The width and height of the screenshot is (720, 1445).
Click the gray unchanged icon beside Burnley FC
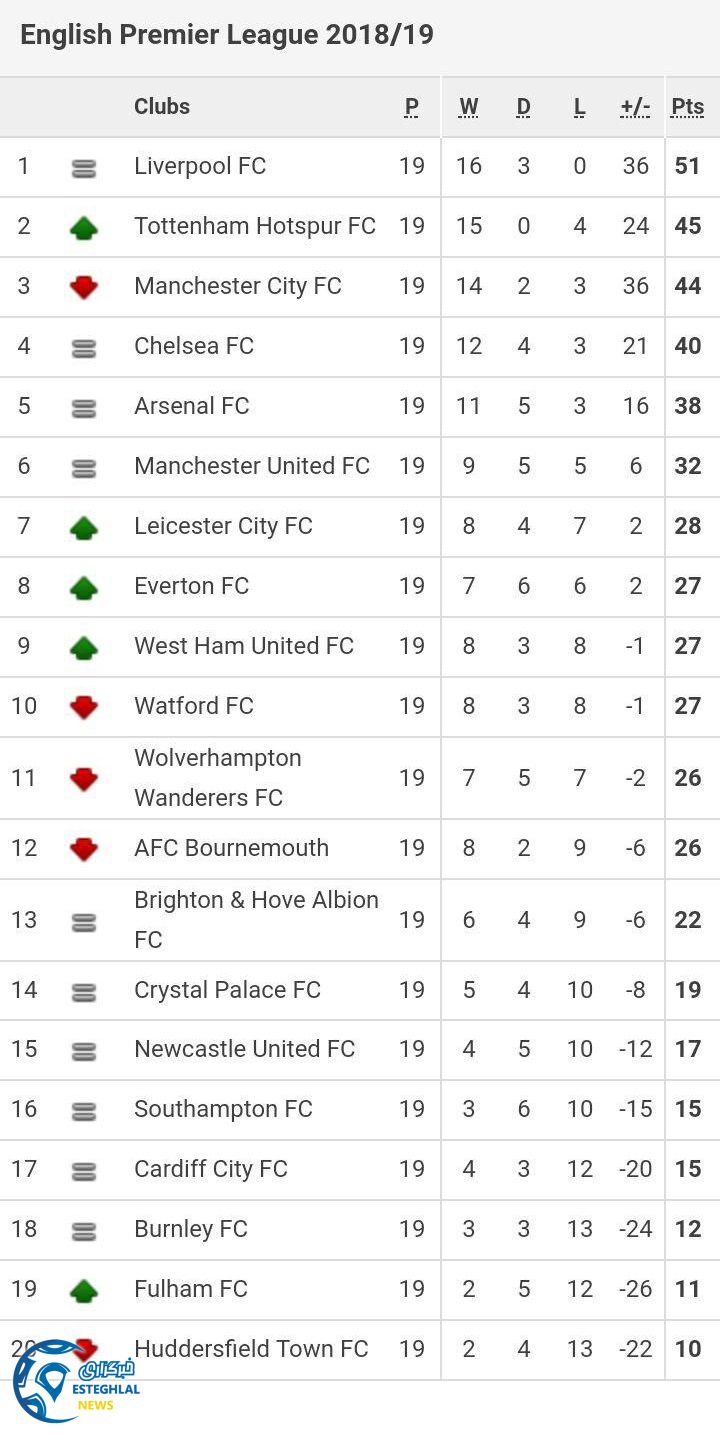[84, 1232]
